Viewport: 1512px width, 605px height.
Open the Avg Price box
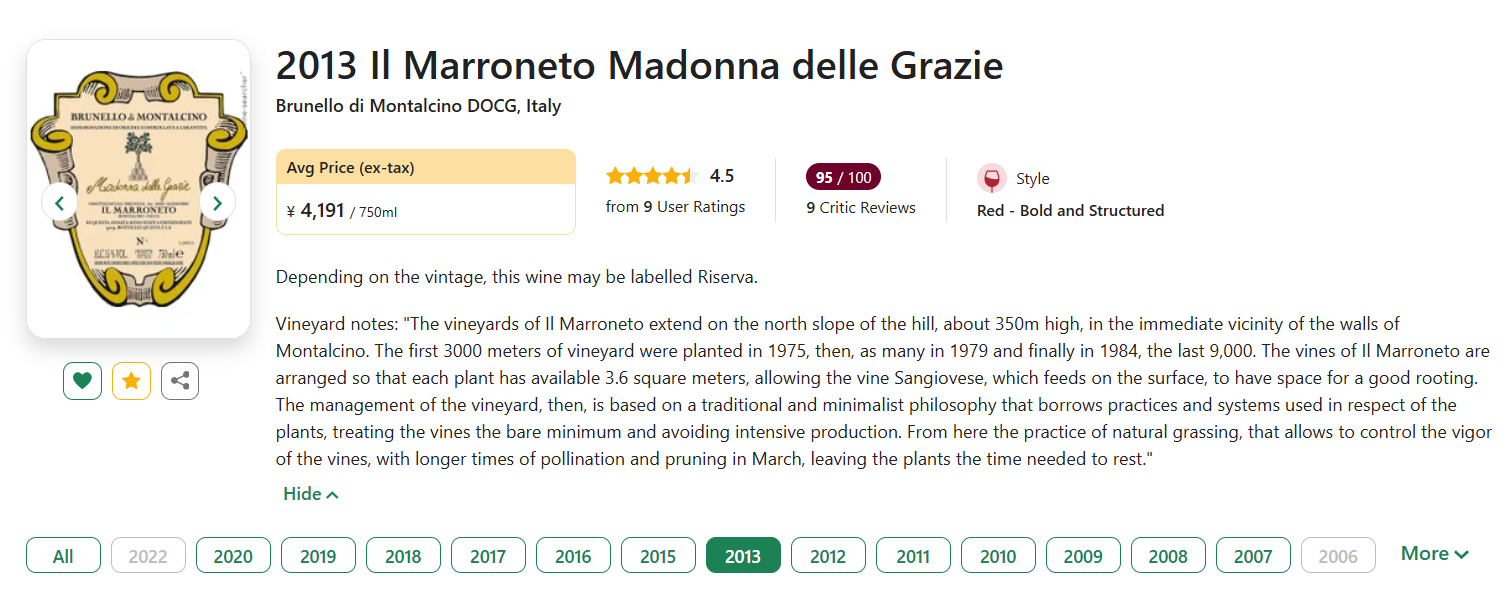click(x=425, y=192)
